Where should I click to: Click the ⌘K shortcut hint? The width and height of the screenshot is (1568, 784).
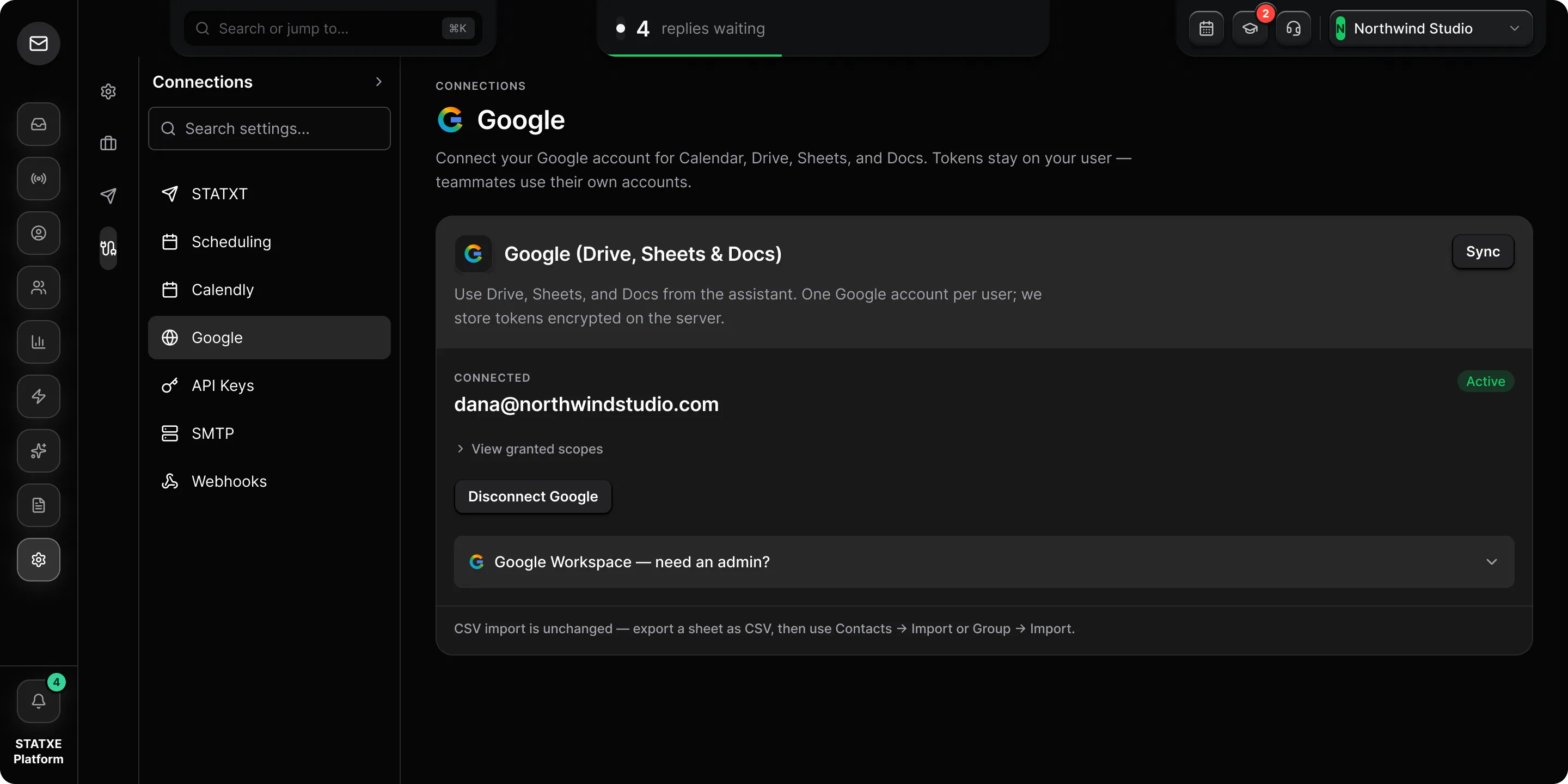458,29
